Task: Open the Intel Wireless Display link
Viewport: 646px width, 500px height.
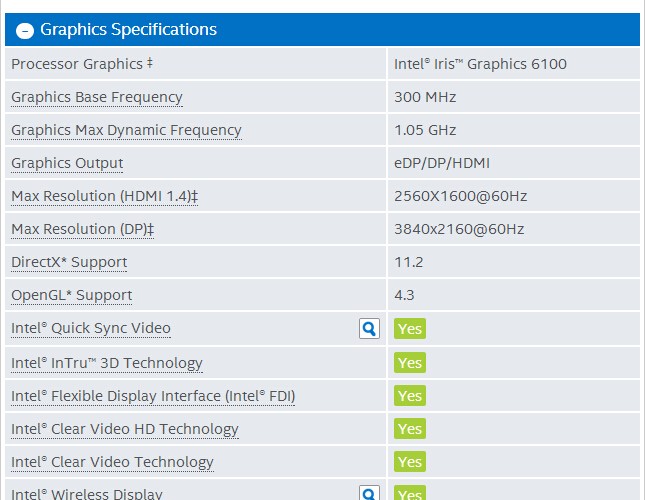Action: click(x=87, y=494)
